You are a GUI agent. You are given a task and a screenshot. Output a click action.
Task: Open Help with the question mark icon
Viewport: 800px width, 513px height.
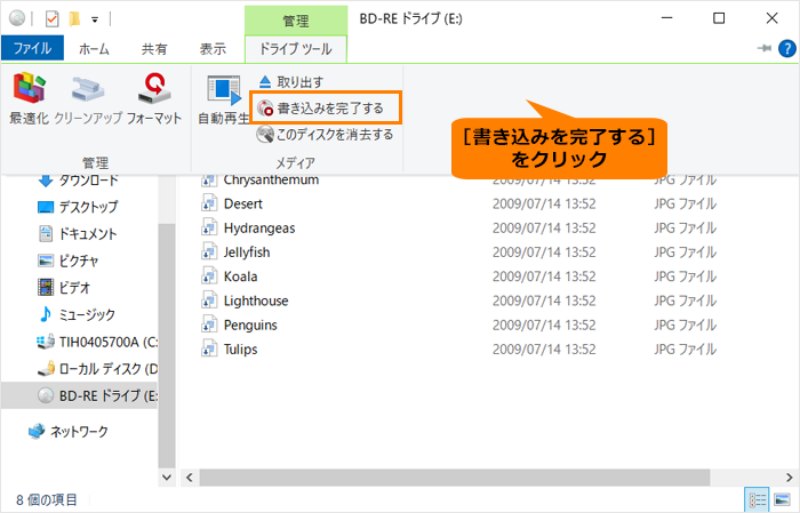787,48
